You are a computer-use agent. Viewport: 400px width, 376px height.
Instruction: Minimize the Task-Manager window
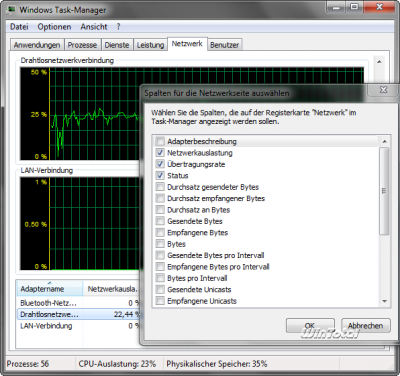click(x=336, y=6)
